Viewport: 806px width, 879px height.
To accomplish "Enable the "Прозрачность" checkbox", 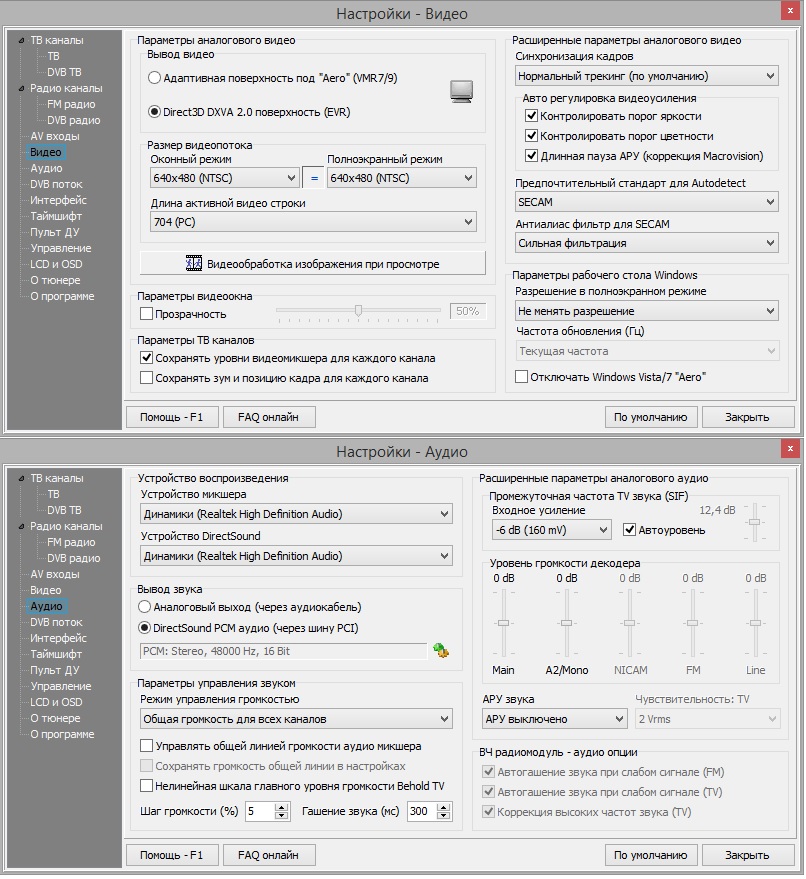I will click(x=148, y=315).
